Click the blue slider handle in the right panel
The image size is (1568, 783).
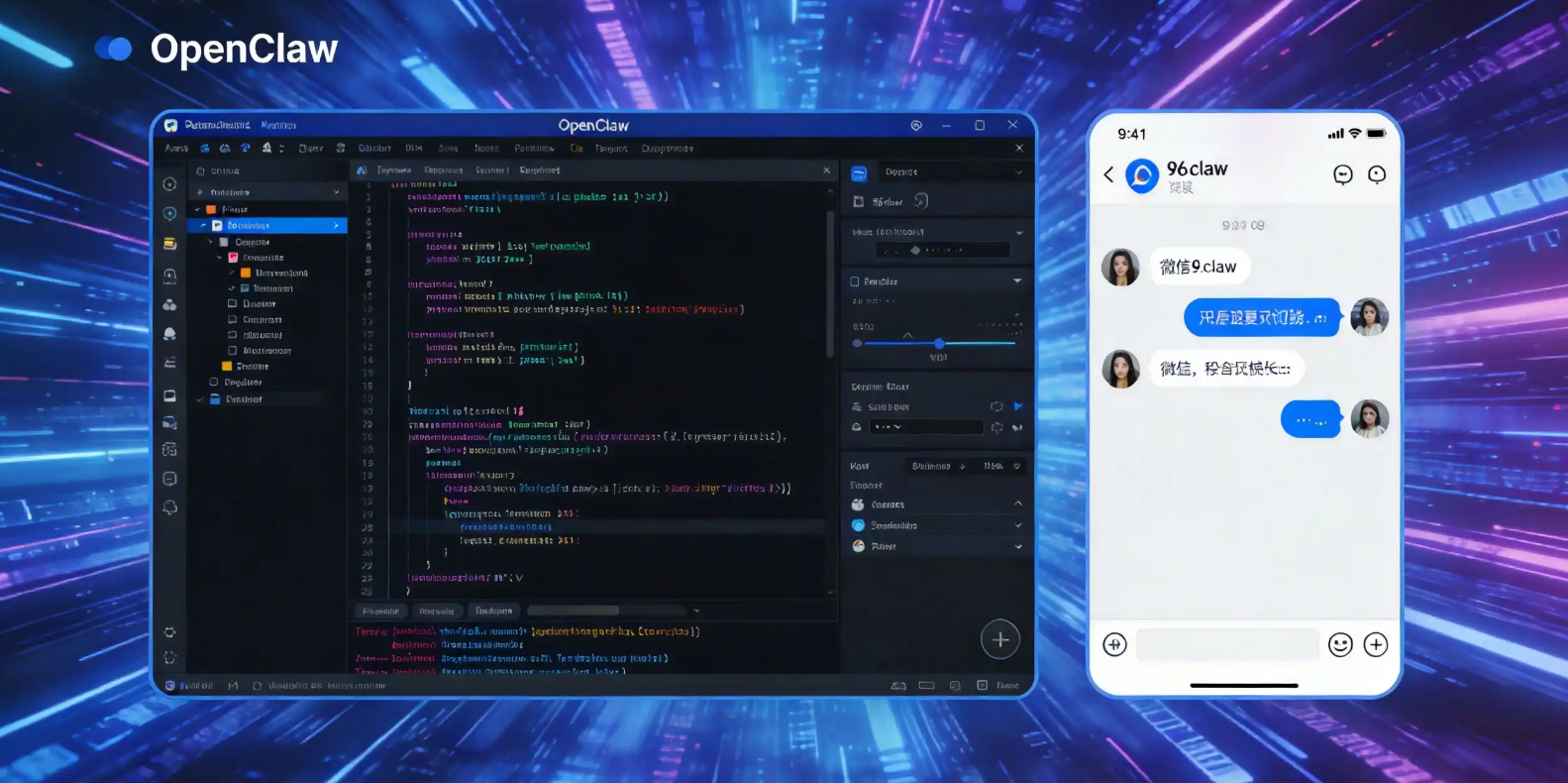coord(939,343)
